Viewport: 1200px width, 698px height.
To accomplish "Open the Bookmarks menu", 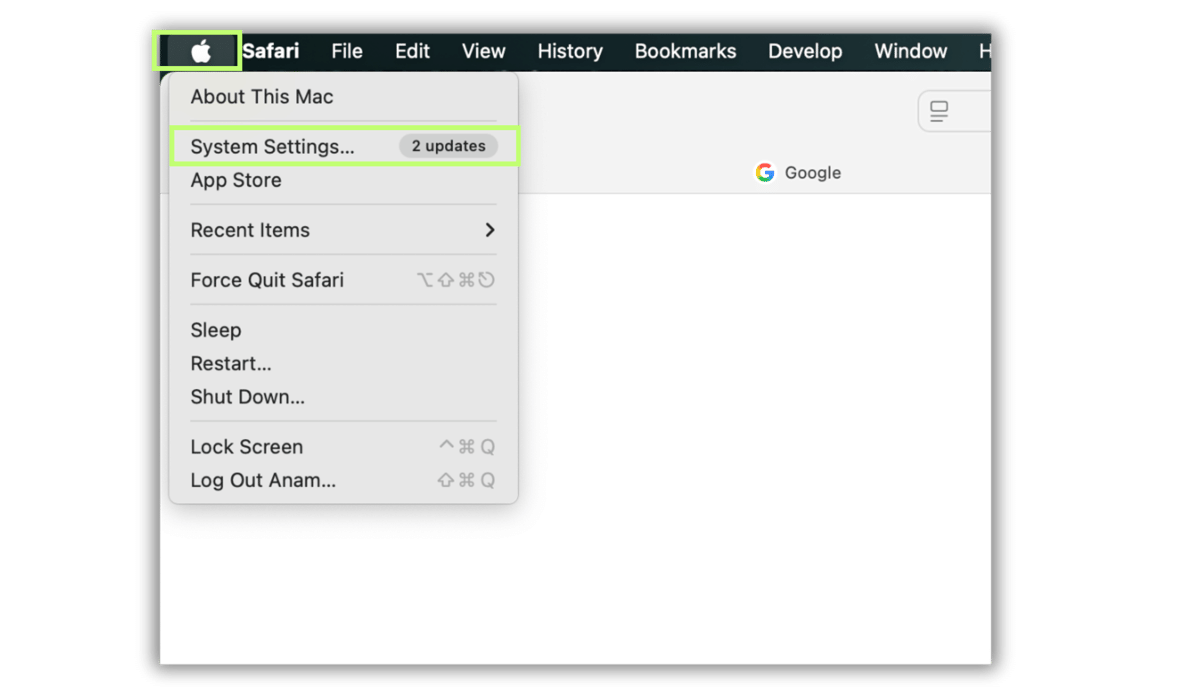I will click(x=685, y=51).
